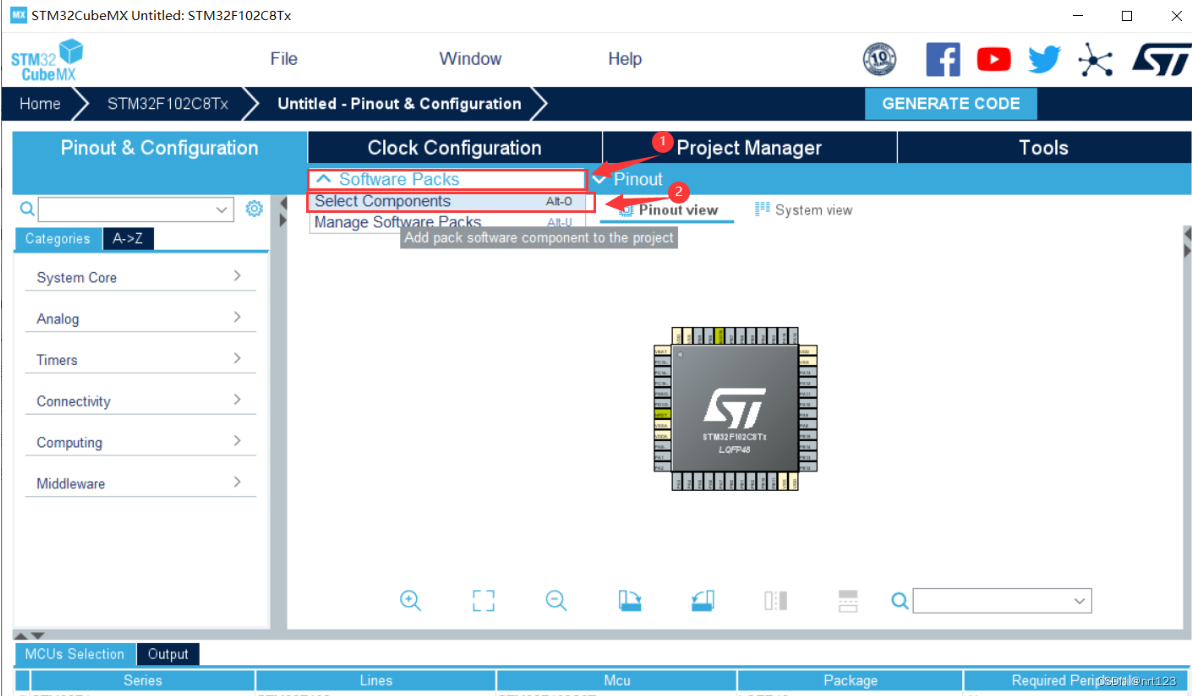Rotate the chip view clockwise

[x=629, y=600]
